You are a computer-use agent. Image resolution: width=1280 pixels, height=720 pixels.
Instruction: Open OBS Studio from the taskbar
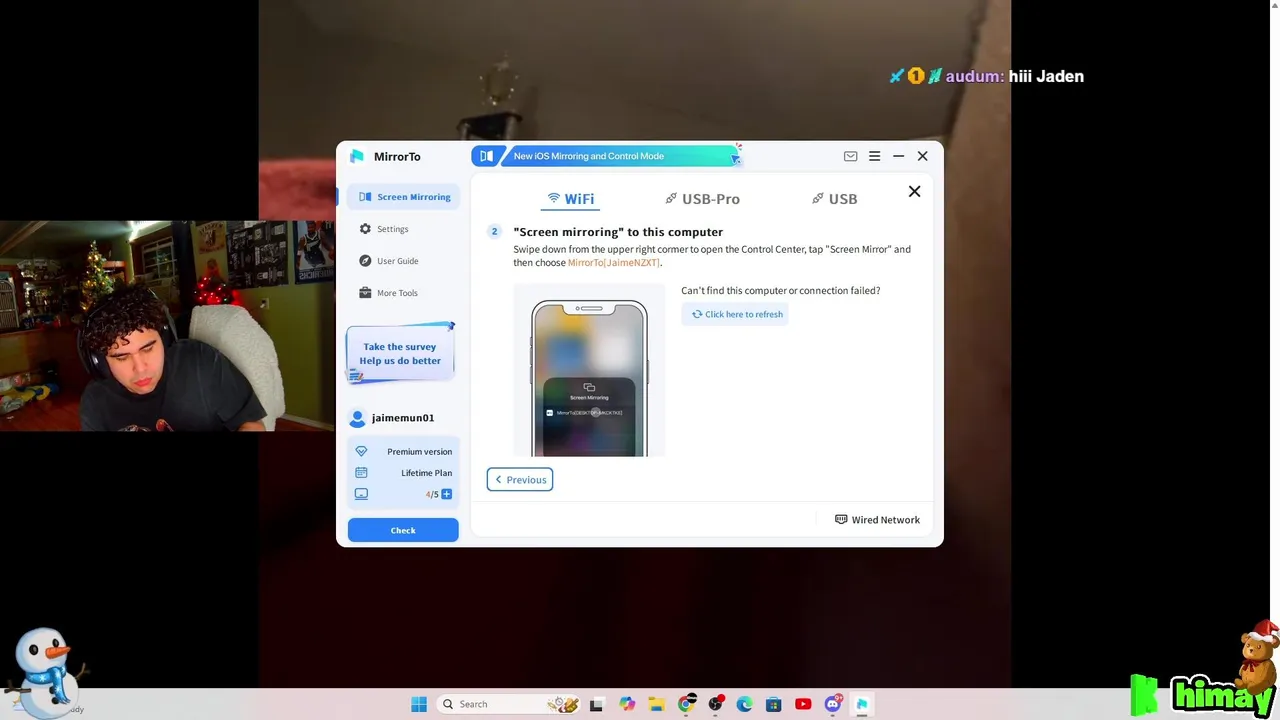point(715,704)
